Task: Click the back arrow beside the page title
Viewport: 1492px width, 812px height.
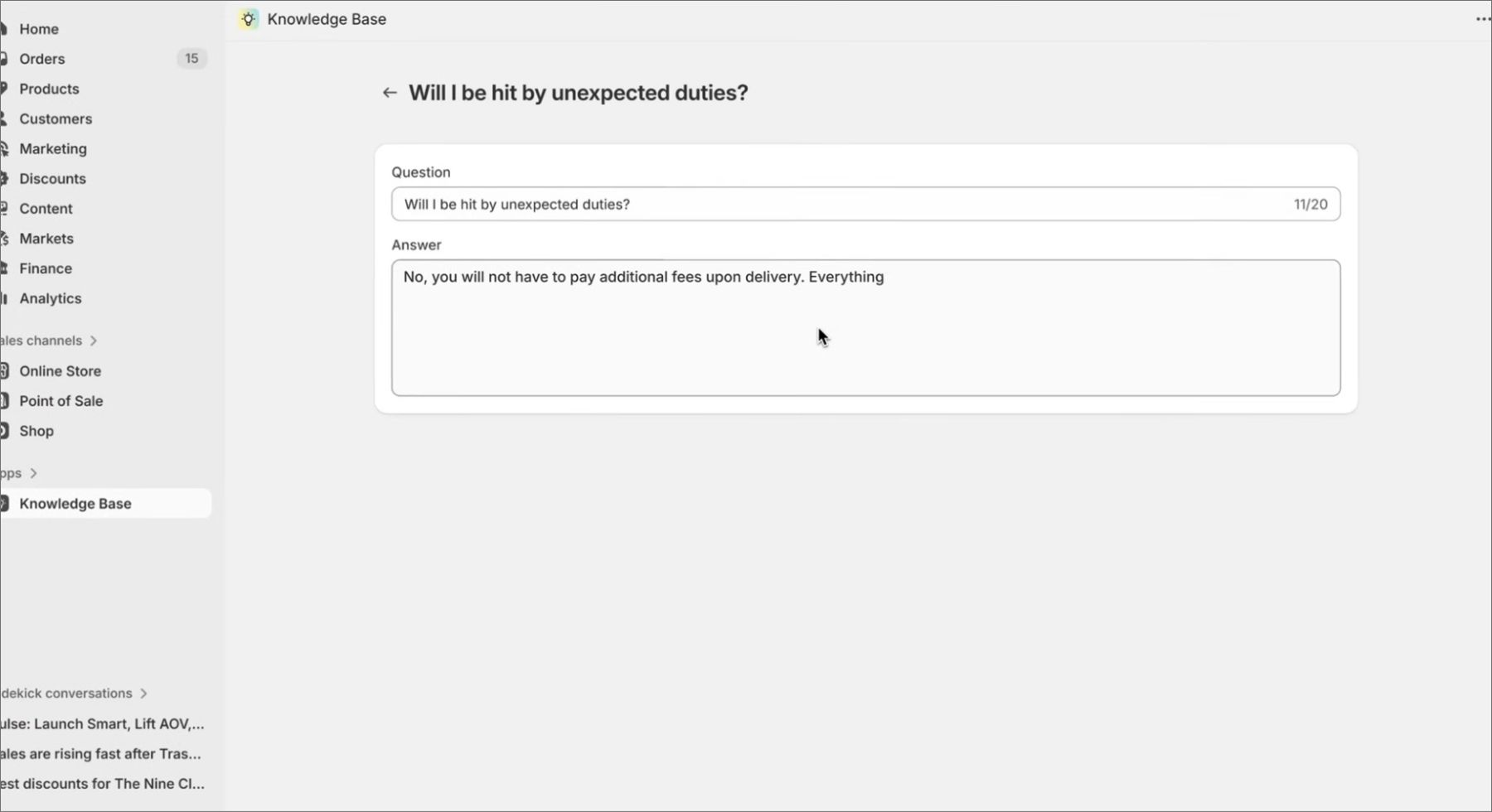Action: pos(390,93)
